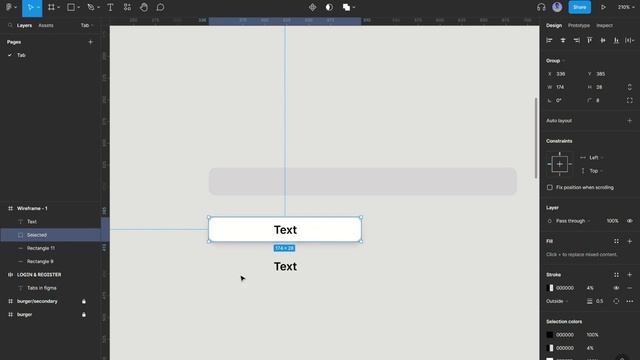Search layers with magnifier icon
This screenshot has height=360, width=640.
[10, 25]
